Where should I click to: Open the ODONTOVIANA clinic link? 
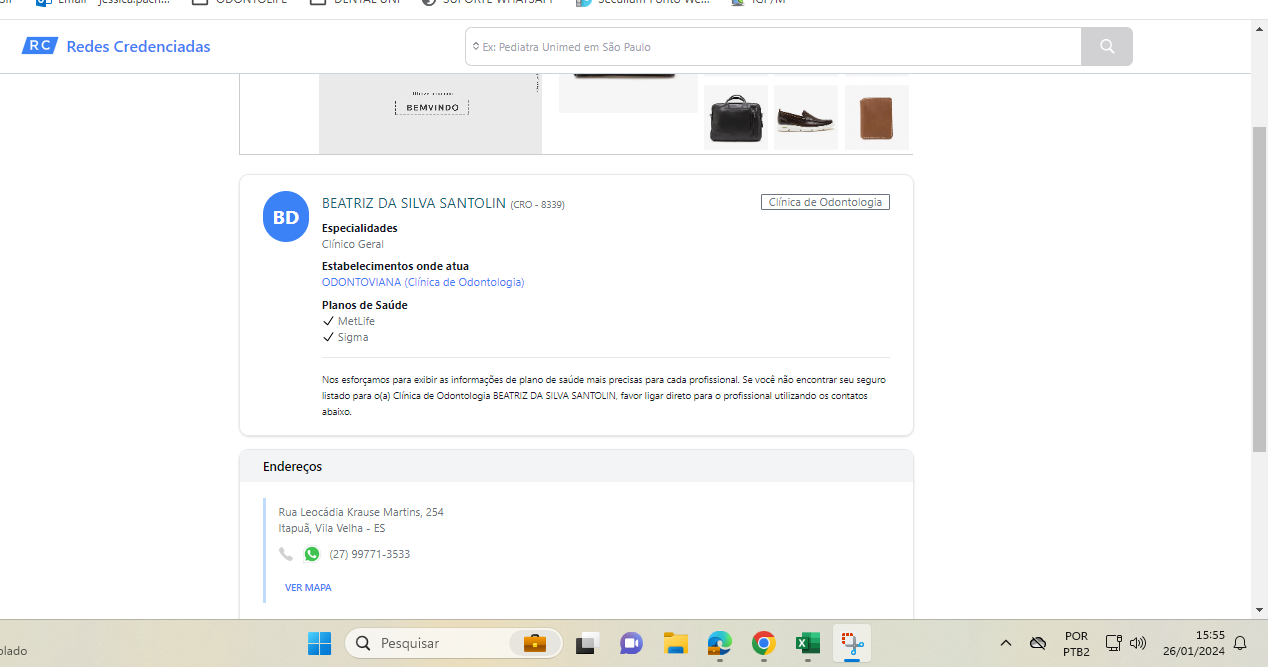[x=423, y=282]
